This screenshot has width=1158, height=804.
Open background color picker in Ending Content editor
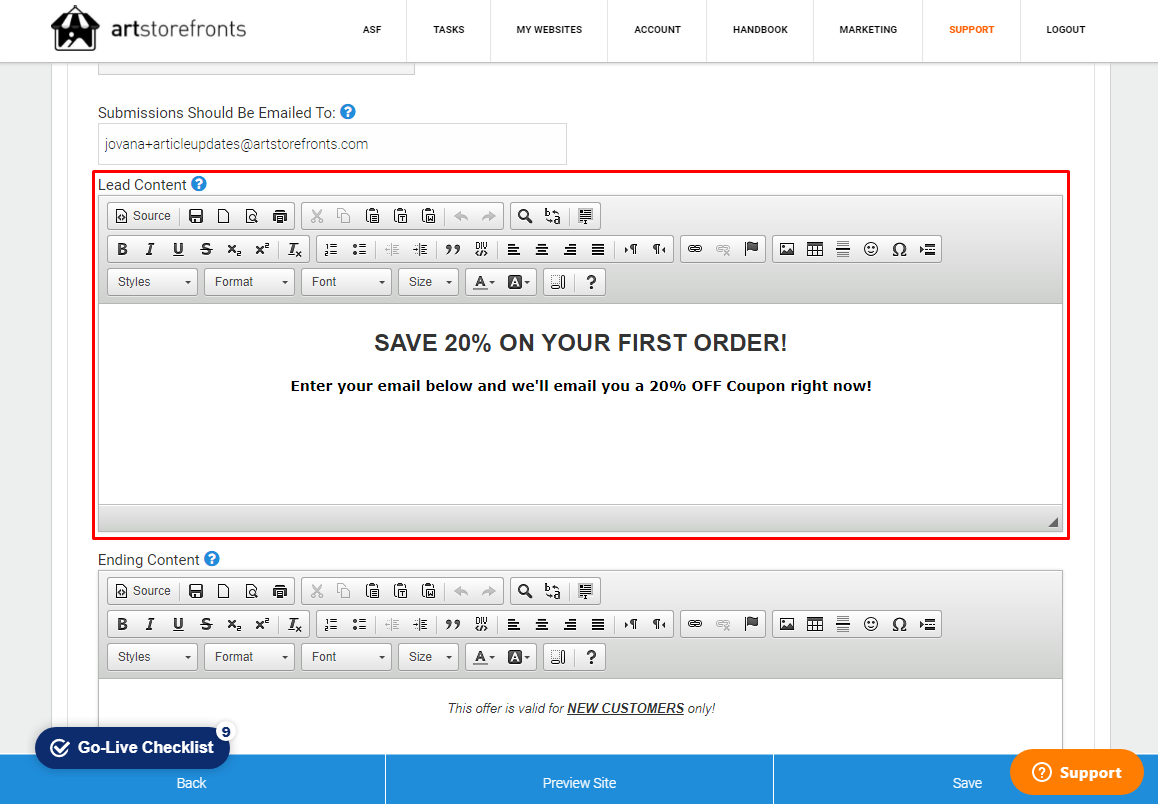click(x=518, y=657)
